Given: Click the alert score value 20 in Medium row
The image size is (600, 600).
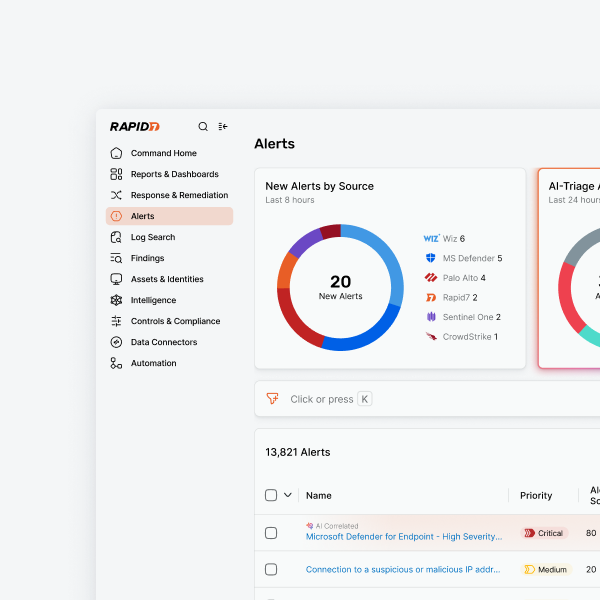Looking at the screenshot, I should [x=591, y=569].
